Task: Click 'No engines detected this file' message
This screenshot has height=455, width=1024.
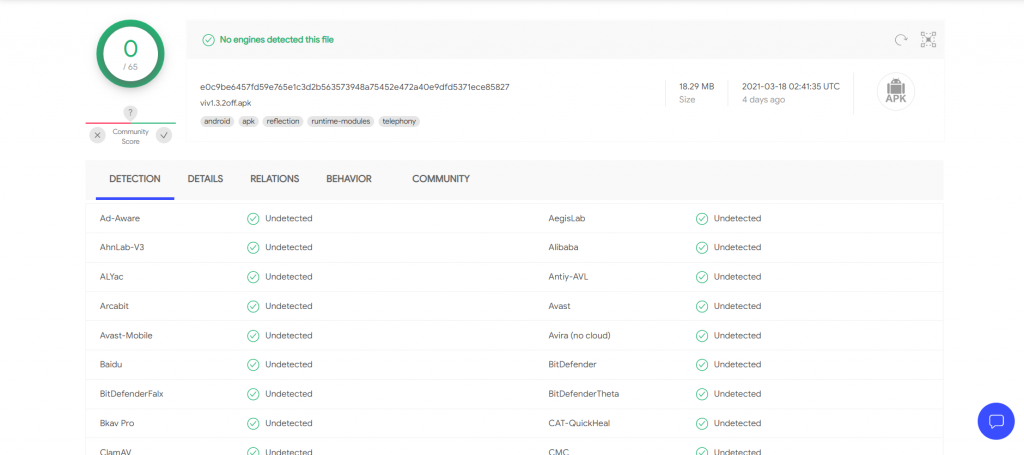Action: [x=277, y=40]
